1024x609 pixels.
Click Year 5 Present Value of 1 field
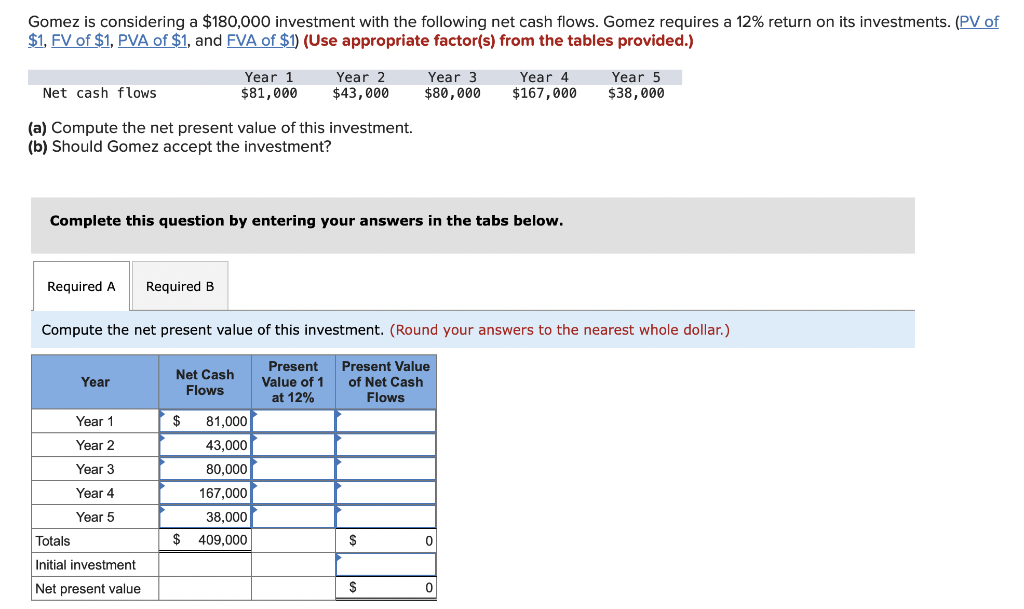[x=293, y=517]
